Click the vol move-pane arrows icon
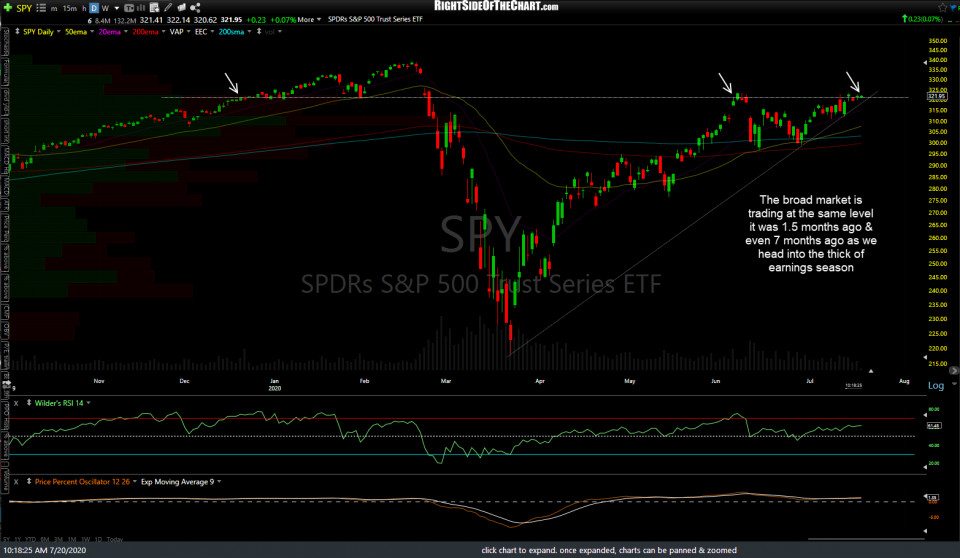The height and width of the screenshot is (558, 960). [x=260, y=31]
